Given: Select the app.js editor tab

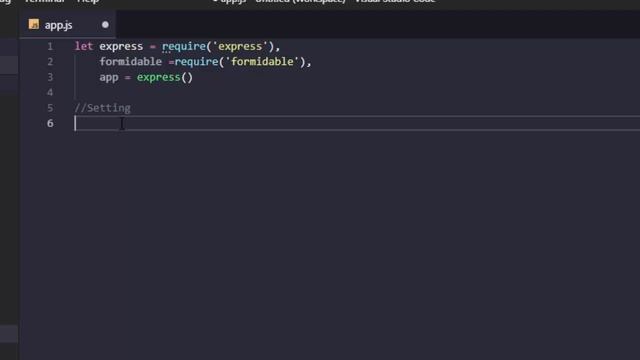Looking at the screenshot, I should click(x=68, y=25).
